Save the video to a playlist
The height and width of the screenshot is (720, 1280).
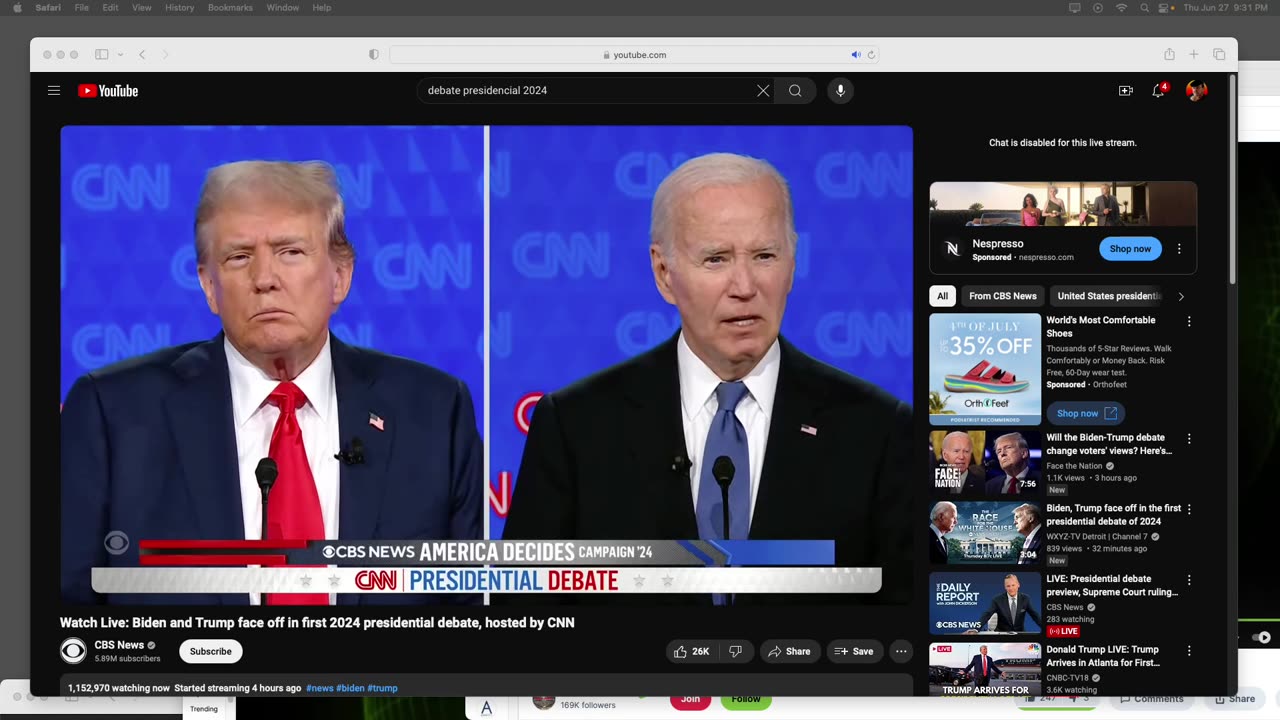[854, 651]
